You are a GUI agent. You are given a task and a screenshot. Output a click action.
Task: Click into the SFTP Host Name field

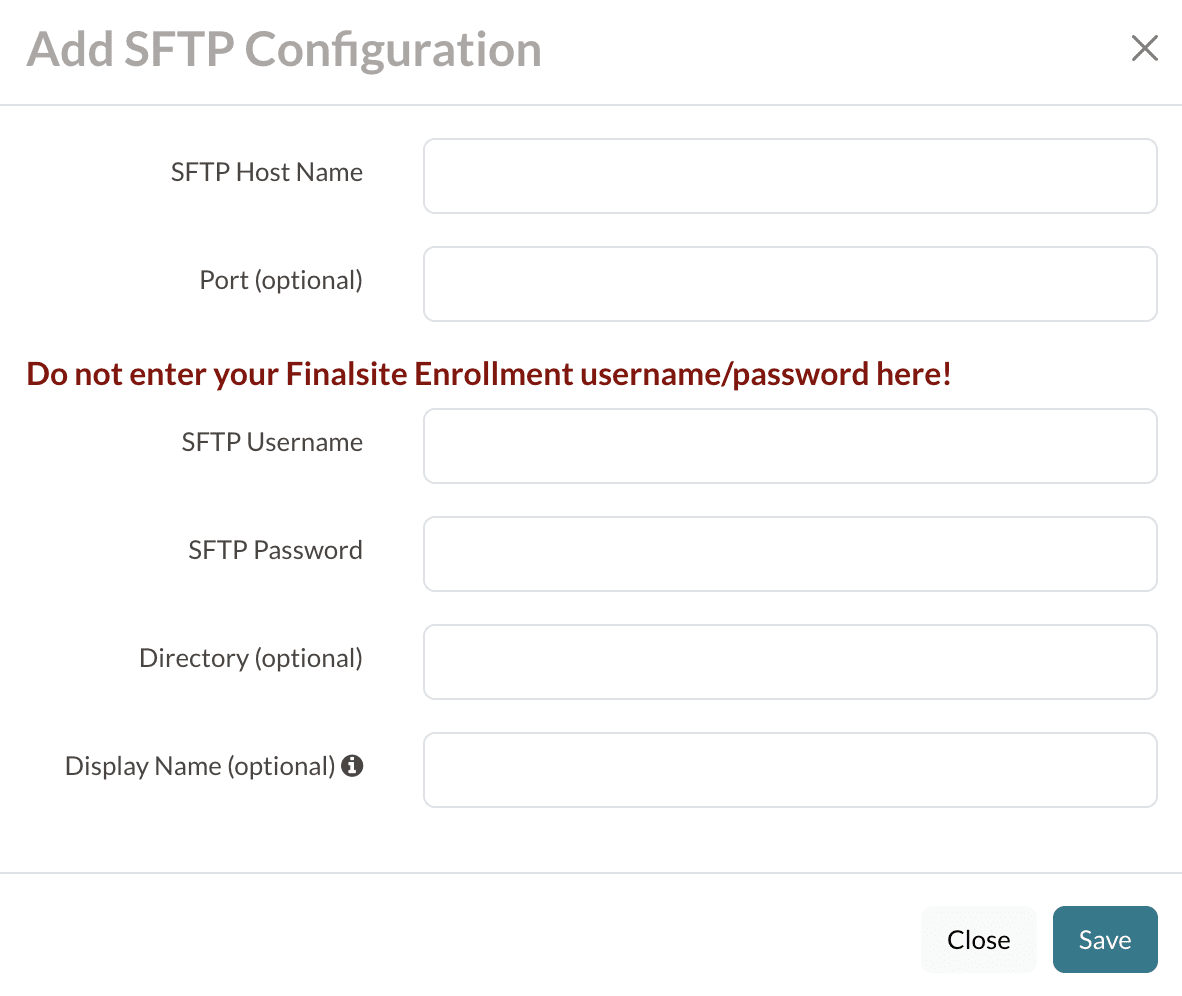click(790, 175)
